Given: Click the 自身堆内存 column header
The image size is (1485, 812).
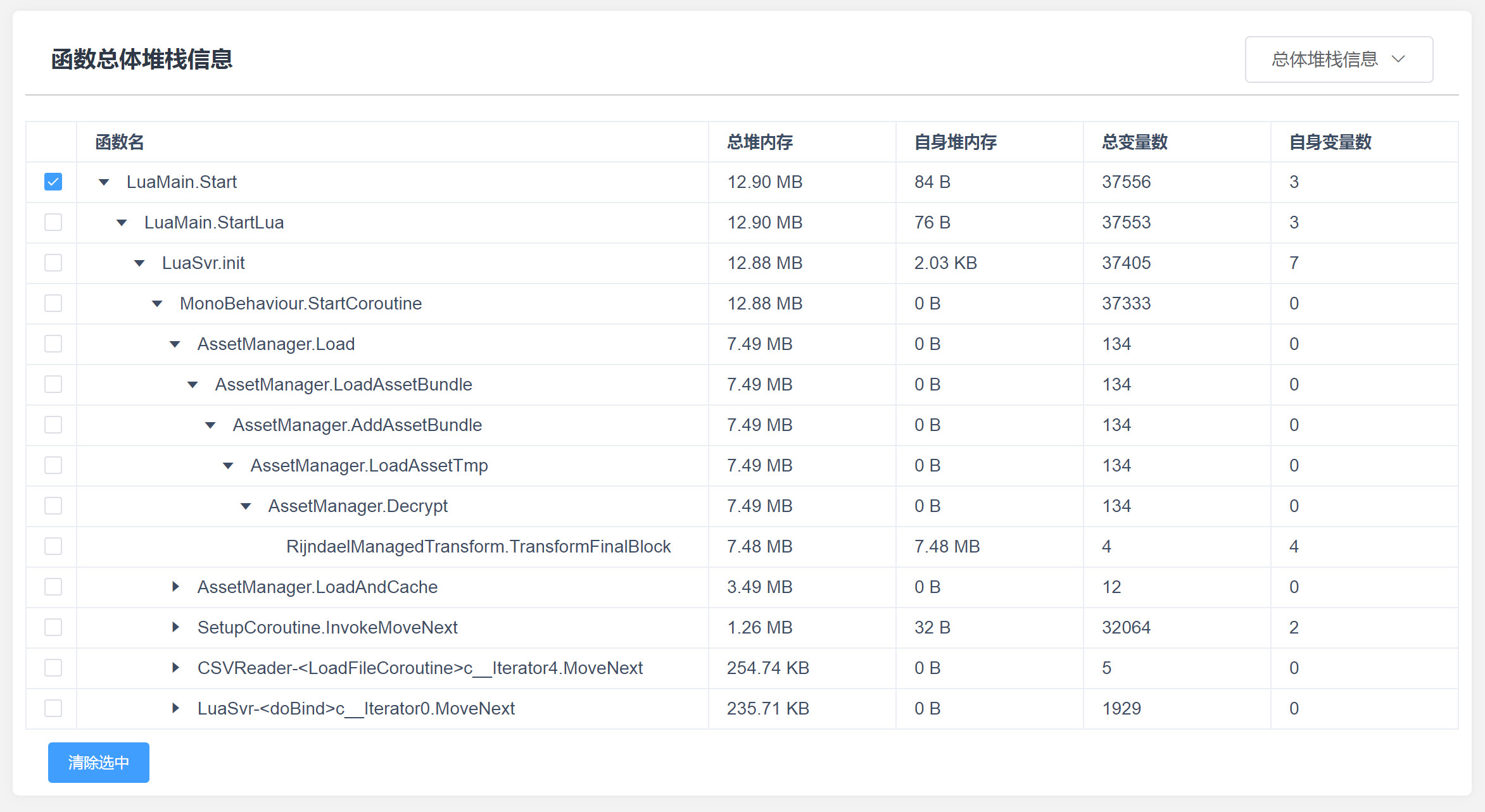Looking at the screenshot, I should [955, 142].
